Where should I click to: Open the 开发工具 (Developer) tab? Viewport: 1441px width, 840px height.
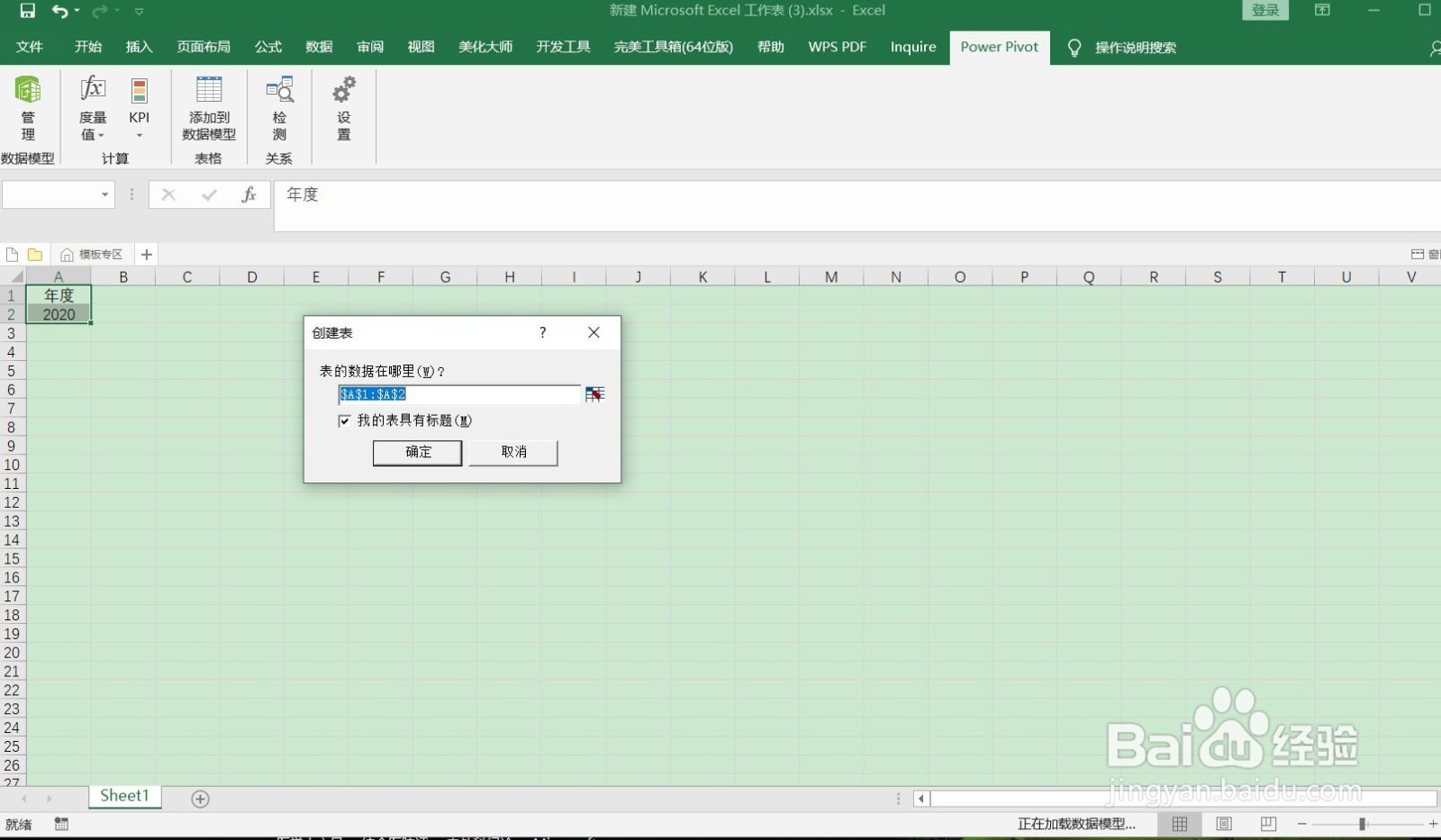[563, 47]
